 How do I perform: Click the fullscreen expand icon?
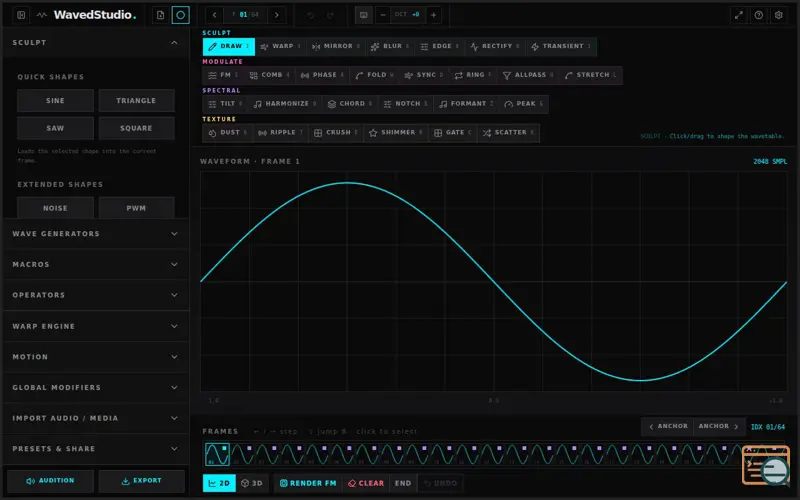(x=739, y=15)
